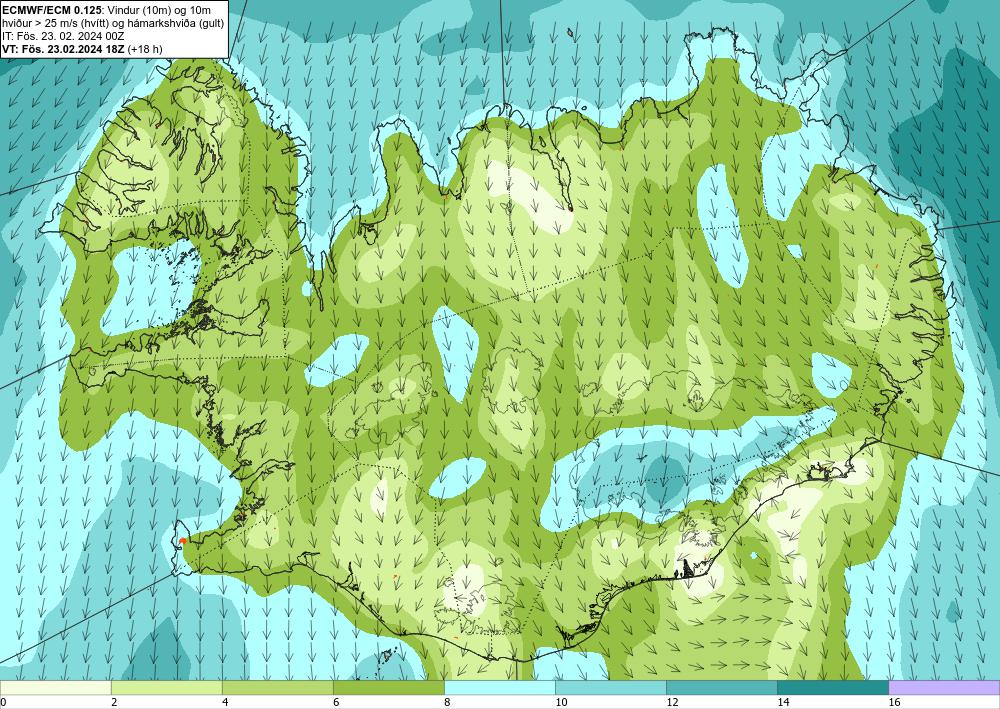Click the 8–10 m/s pale cyan legend swatch

point(499,687)
